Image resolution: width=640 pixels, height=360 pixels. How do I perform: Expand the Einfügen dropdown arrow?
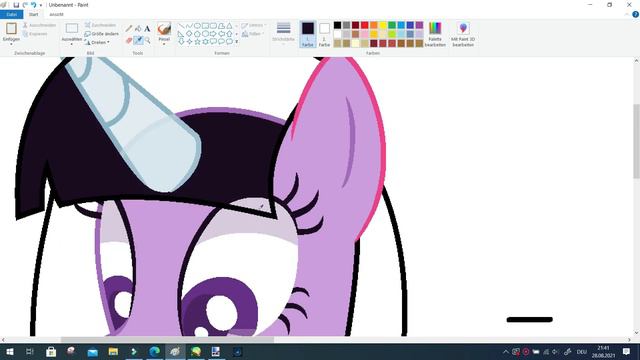11,44
